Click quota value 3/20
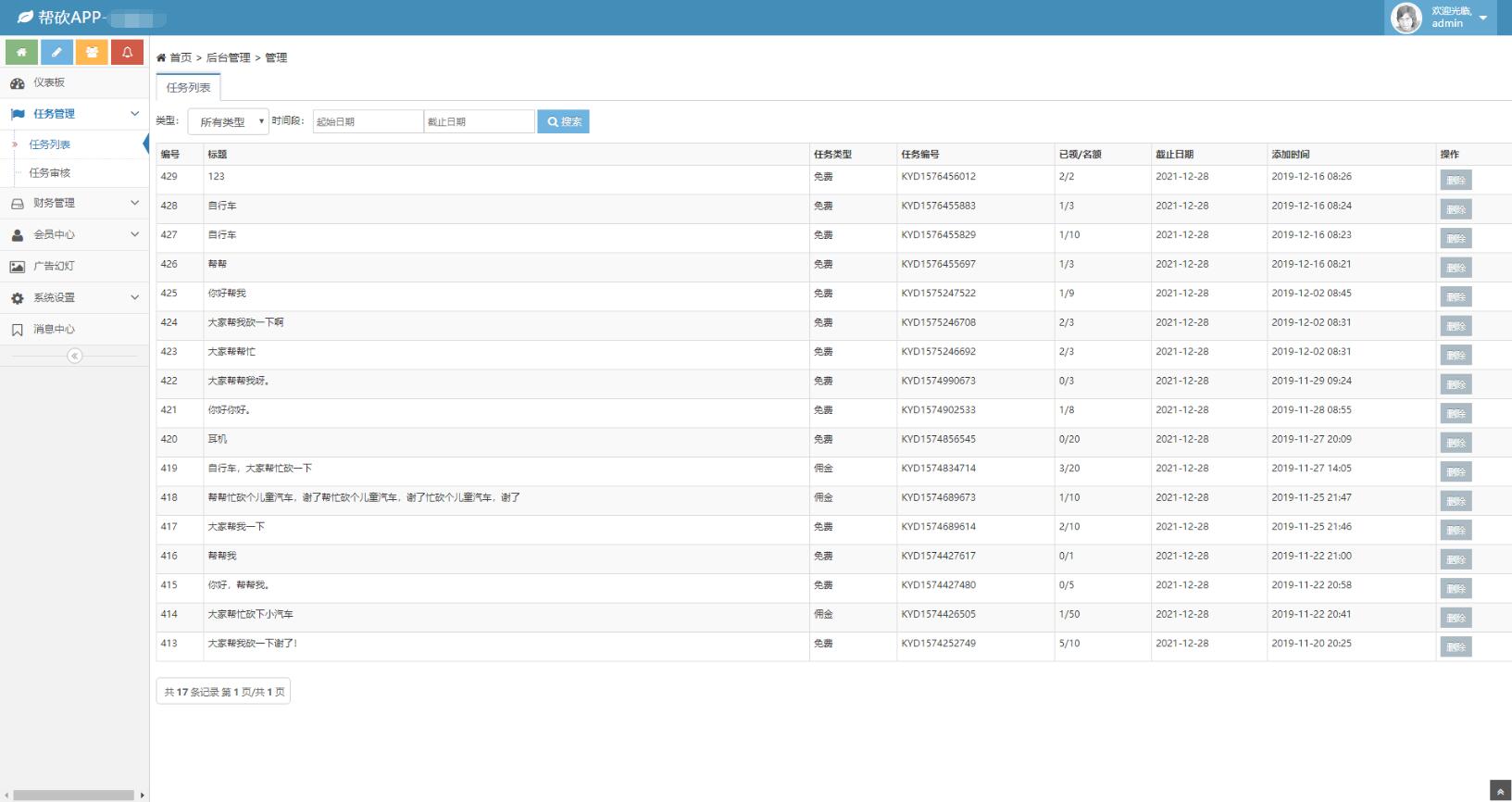 [1068, 468]
